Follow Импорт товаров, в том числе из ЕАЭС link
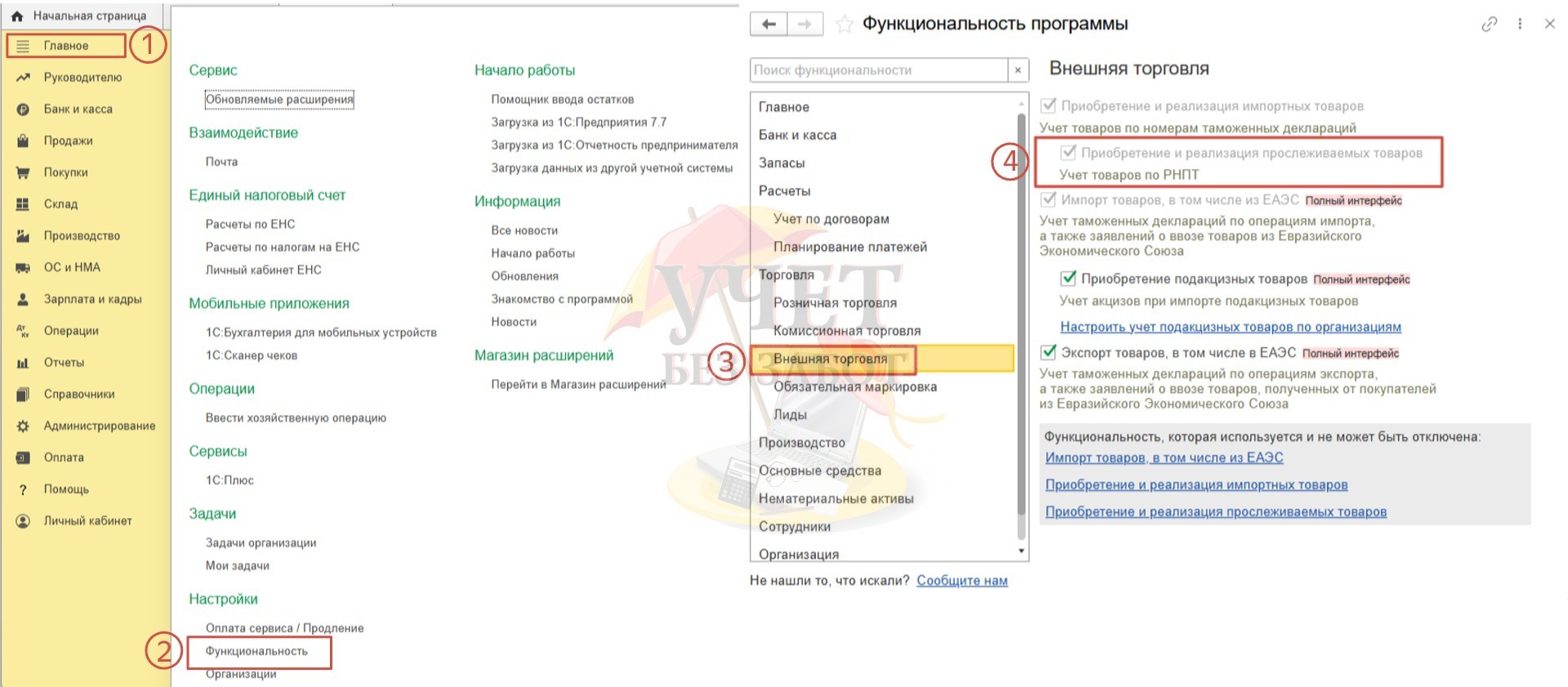1568x687 pixels. tap(1165, 457)
